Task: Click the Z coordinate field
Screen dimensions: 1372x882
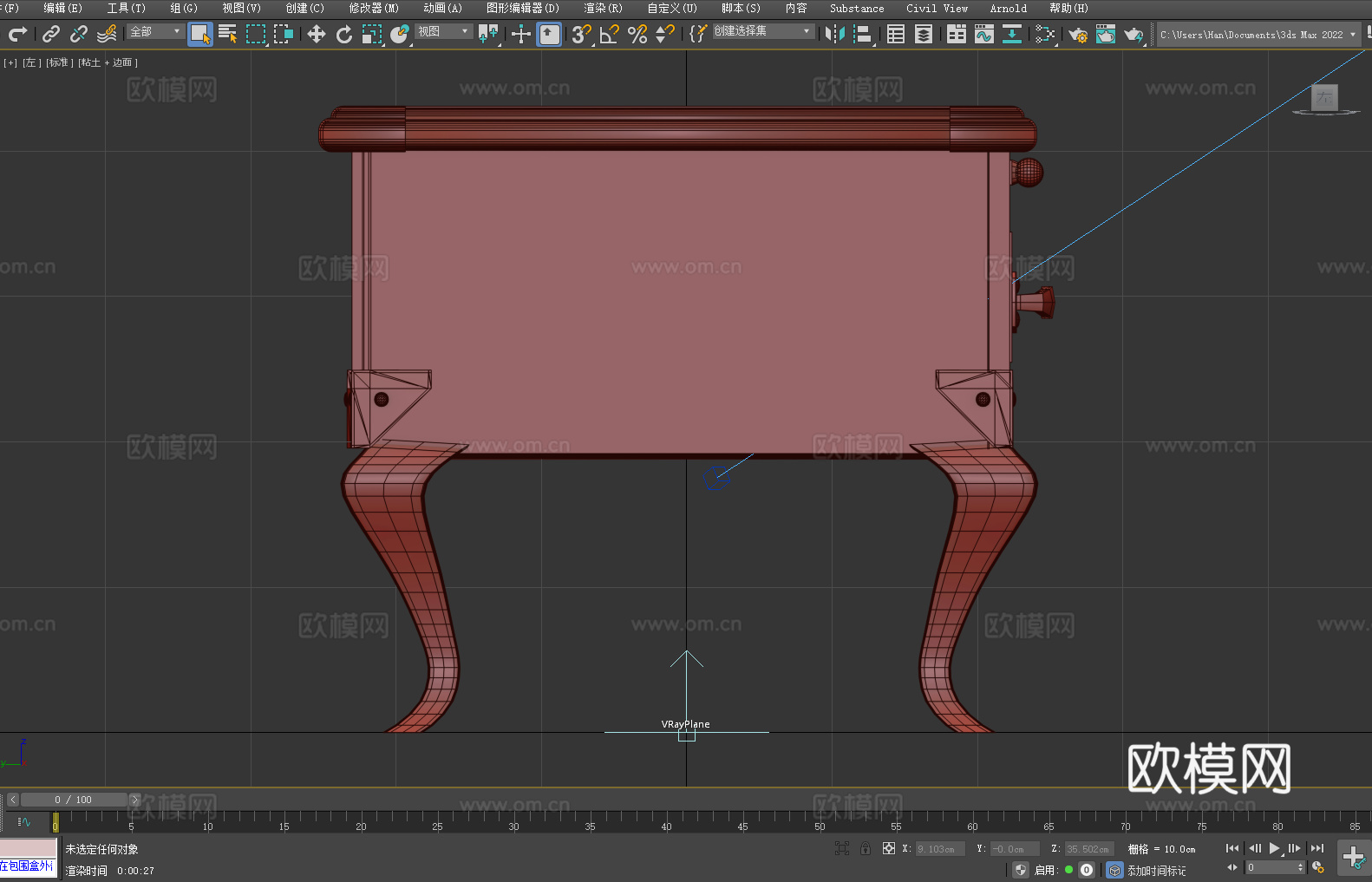Action: (1089, 849)
